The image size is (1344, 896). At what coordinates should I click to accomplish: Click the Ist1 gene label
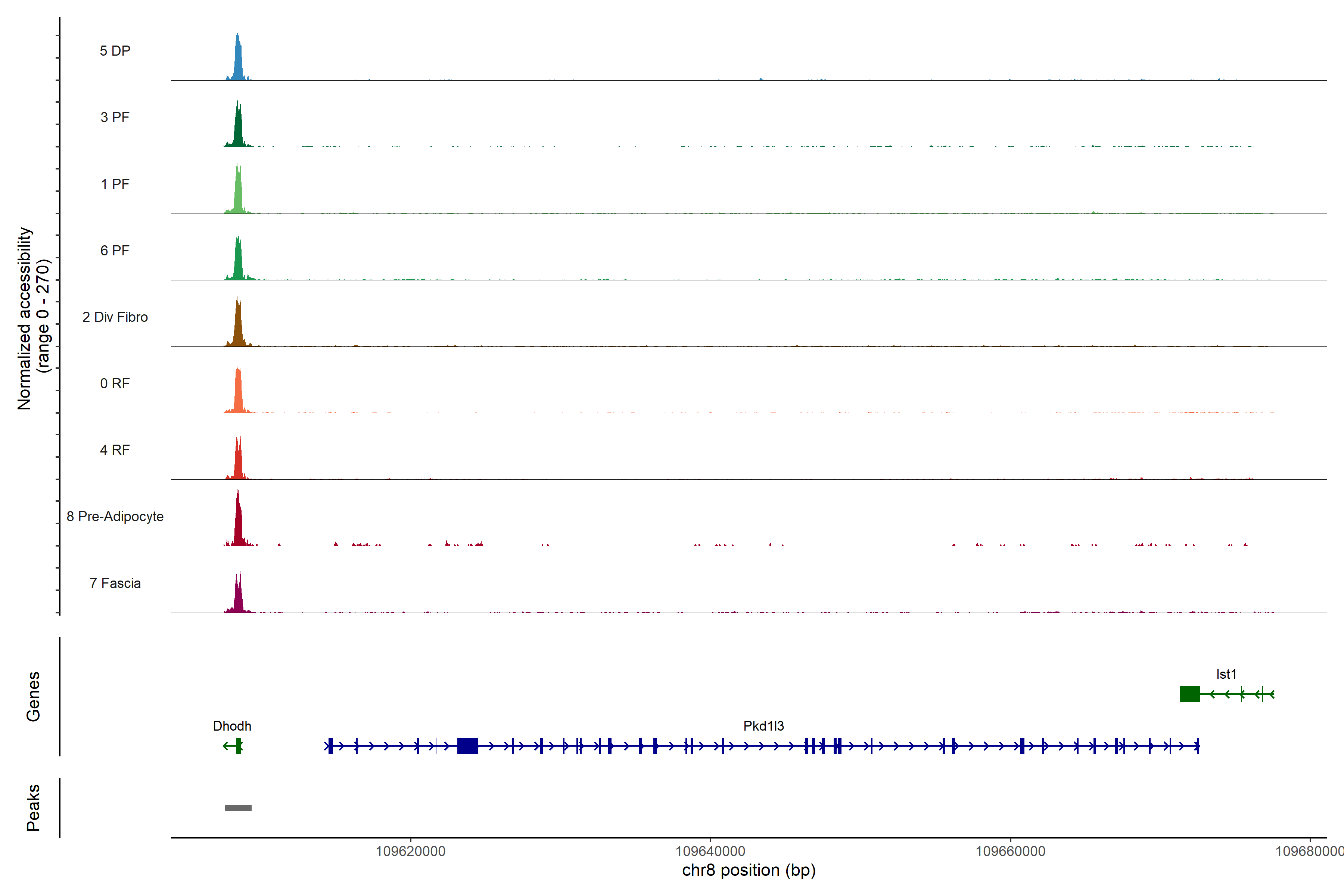[x=1226, y=674]
